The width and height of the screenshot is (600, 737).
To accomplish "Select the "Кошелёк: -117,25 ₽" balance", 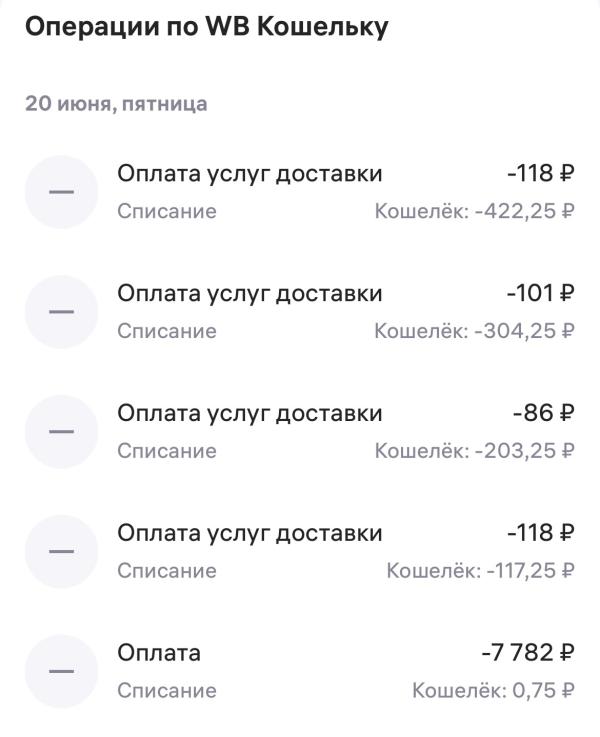I will pyautogui.click(x=480, y=571).
